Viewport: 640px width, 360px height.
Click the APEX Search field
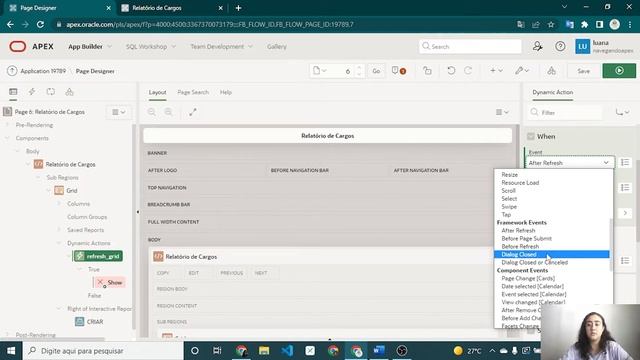point(470,47)
